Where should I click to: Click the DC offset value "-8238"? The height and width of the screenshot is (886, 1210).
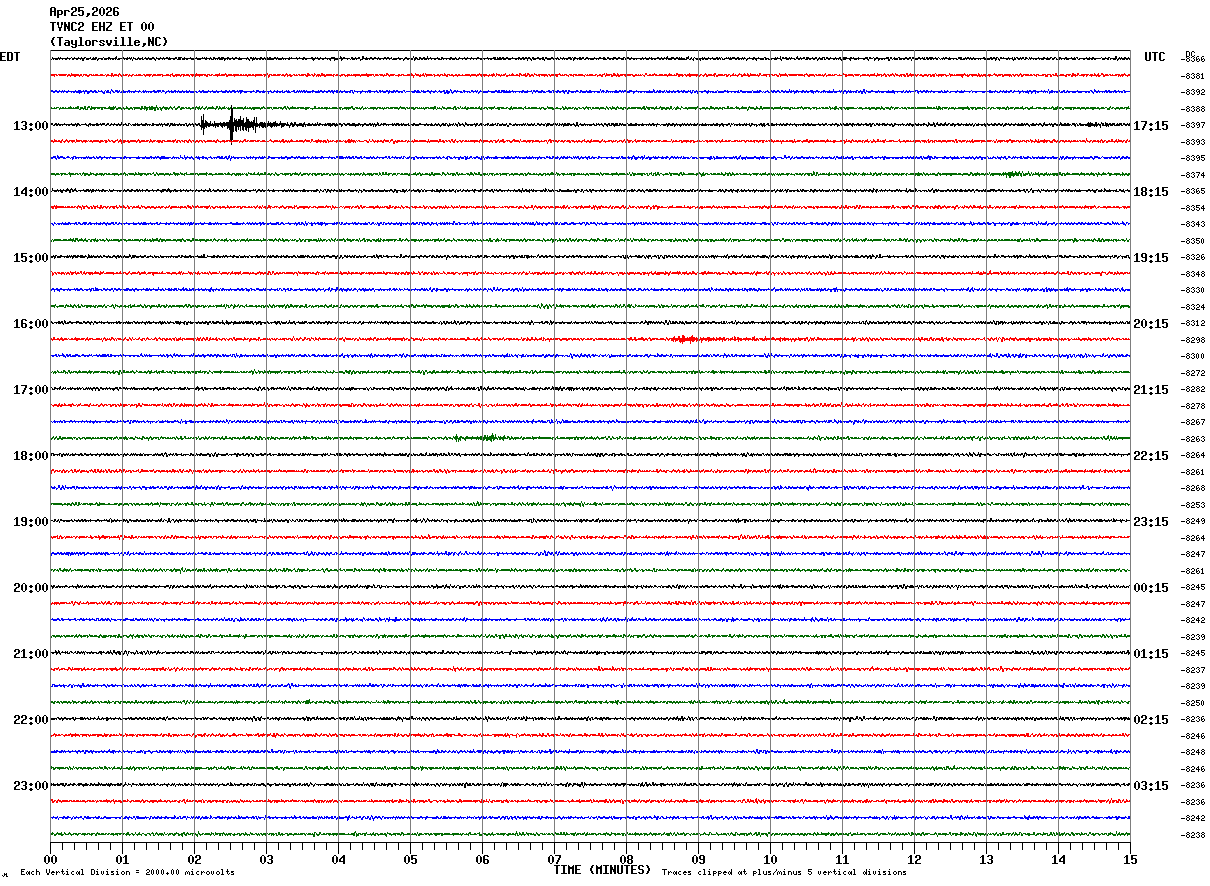(1194, 835)
